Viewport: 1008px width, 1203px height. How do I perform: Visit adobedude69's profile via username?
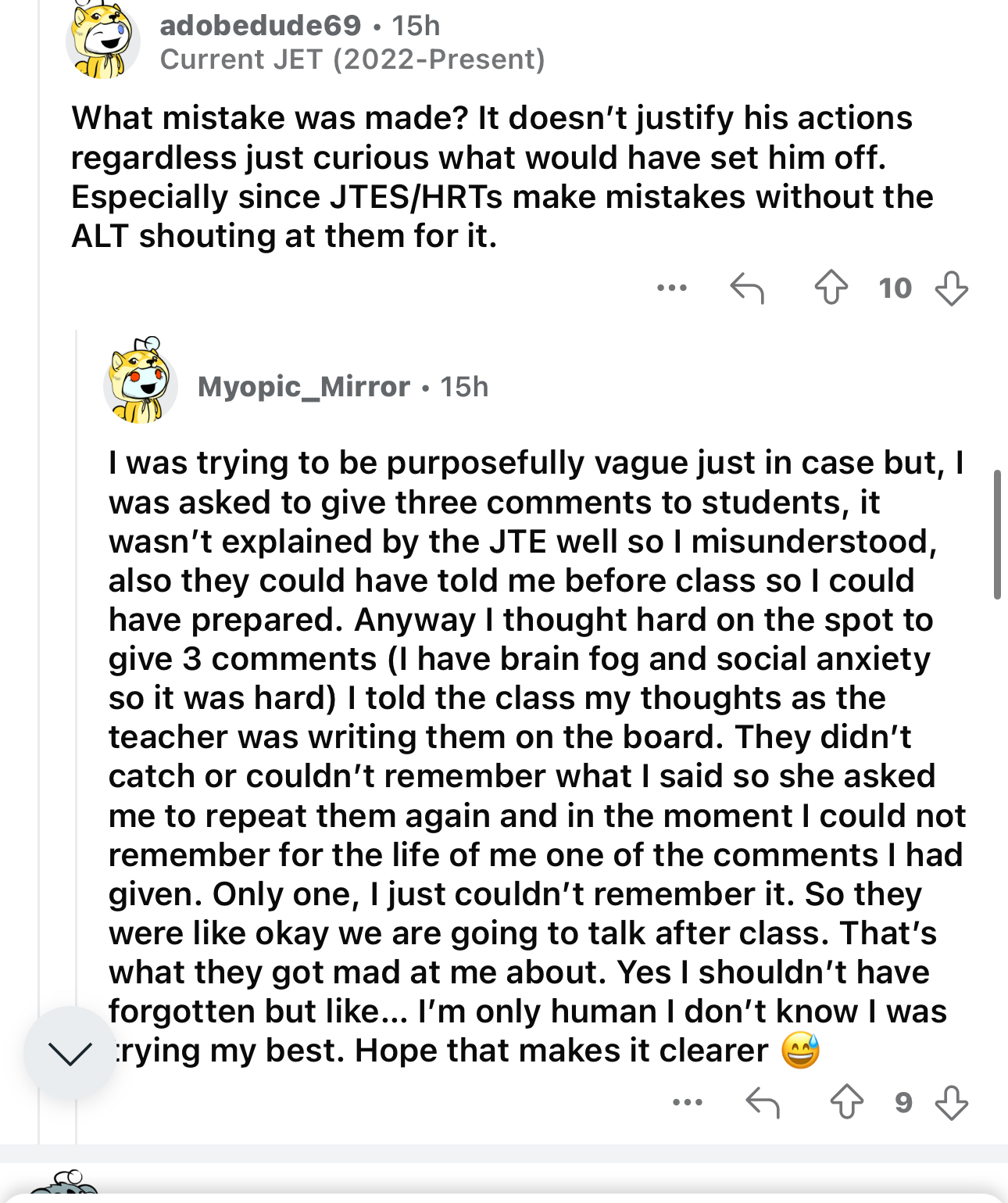[x=260, y=26]
